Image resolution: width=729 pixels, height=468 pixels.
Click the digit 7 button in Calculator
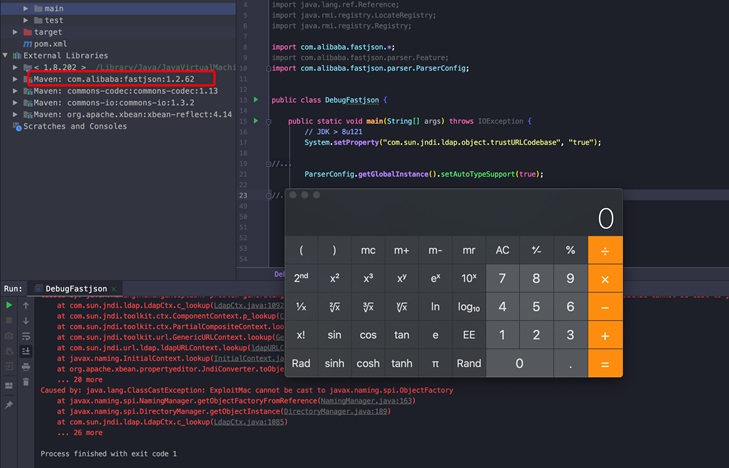(502, 278)
